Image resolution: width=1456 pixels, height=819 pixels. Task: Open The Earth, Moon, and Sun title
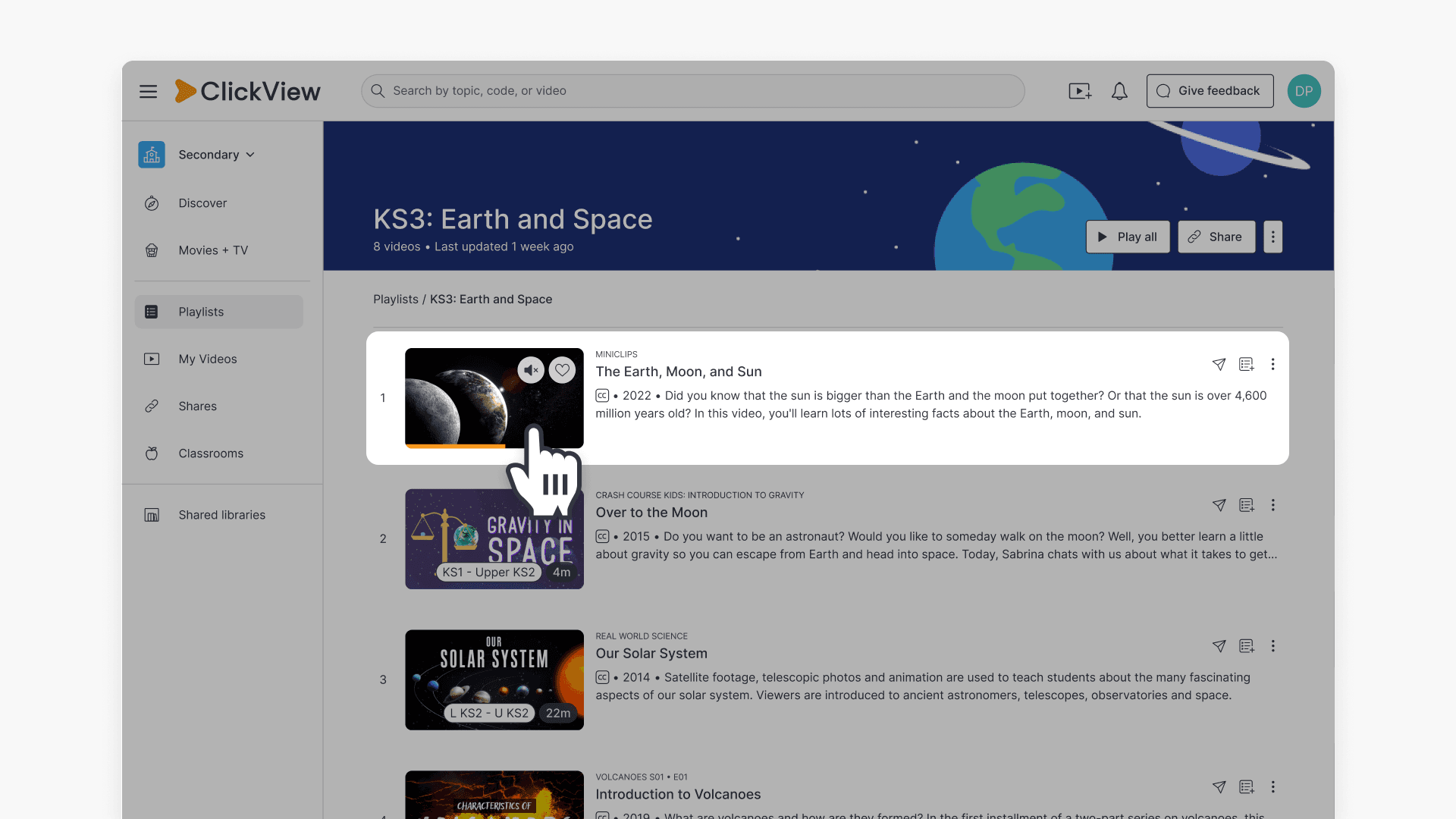[679, 372]
